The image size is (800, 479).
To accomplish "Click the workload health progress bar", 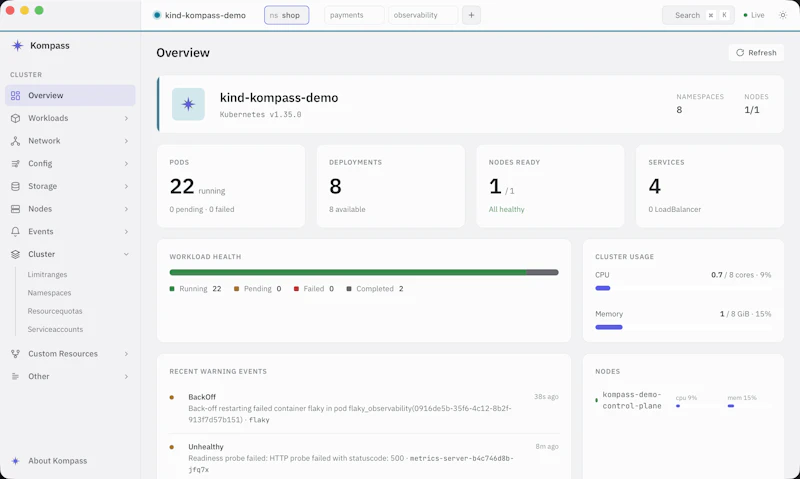I will (364, 272).
